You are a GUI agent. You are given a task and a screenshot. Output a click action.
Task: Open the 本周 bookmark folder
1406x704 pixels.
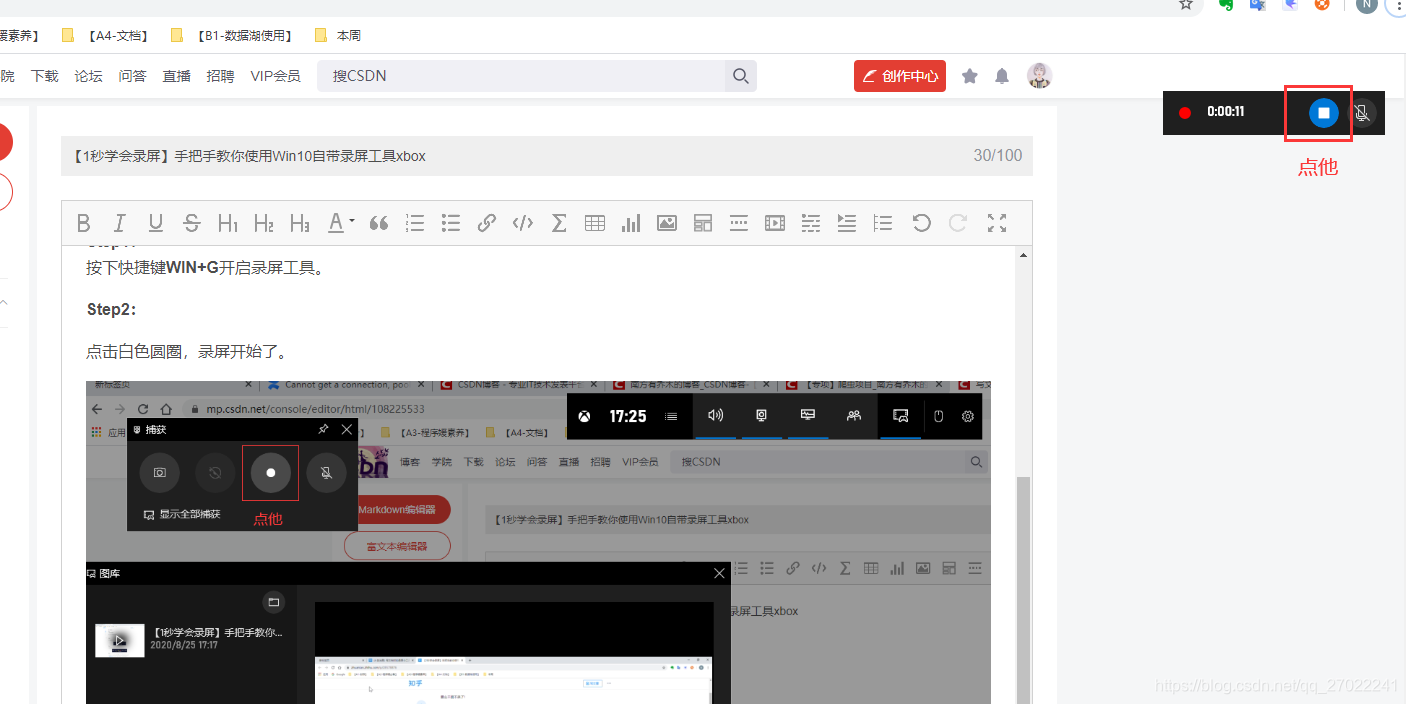pos(338,35)
